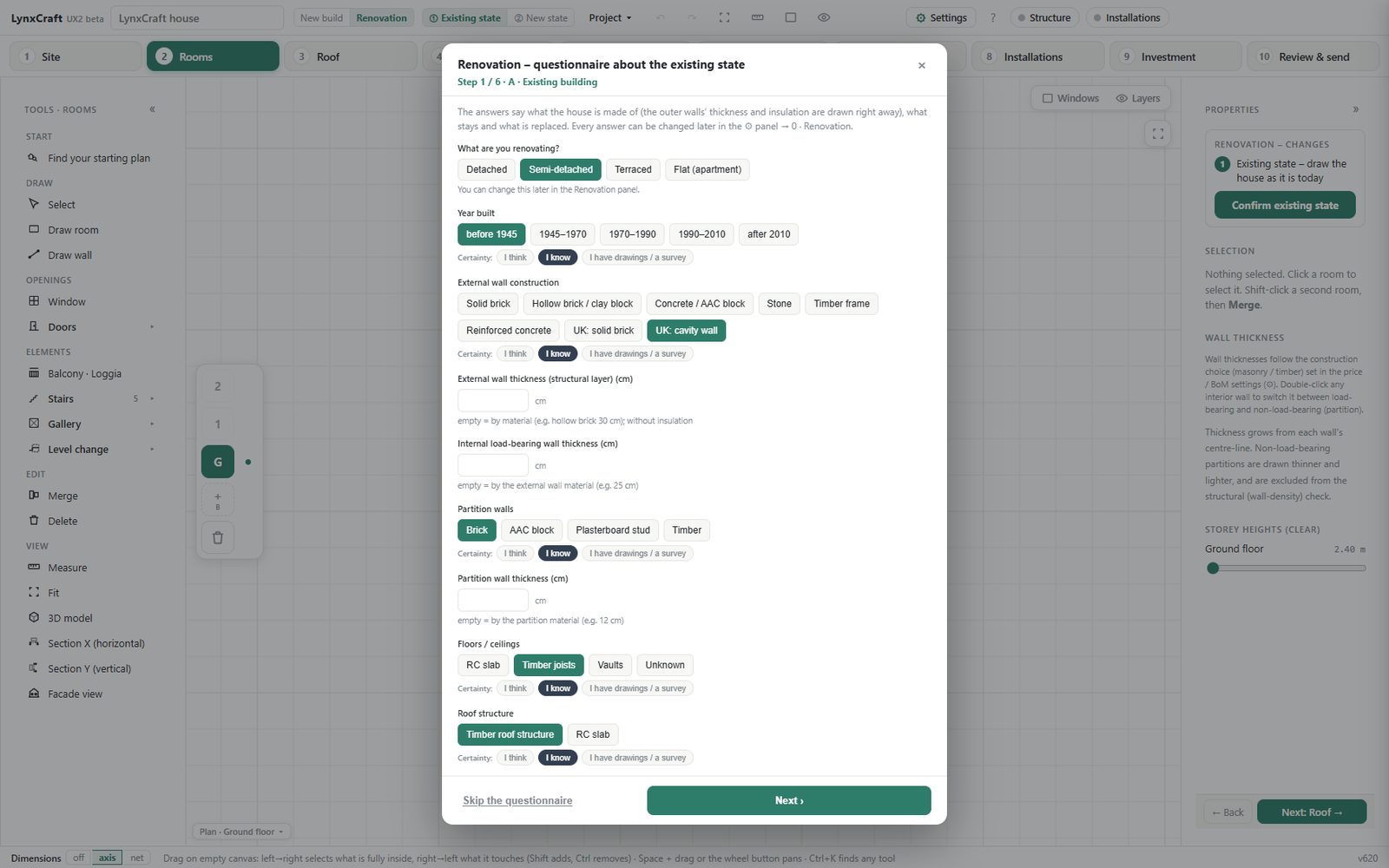Image resolution: width=1389 pixels, height=868 pixels.
Task: Click Confirm existing state
Action: pyautogui.click(x=1285, y=206)
